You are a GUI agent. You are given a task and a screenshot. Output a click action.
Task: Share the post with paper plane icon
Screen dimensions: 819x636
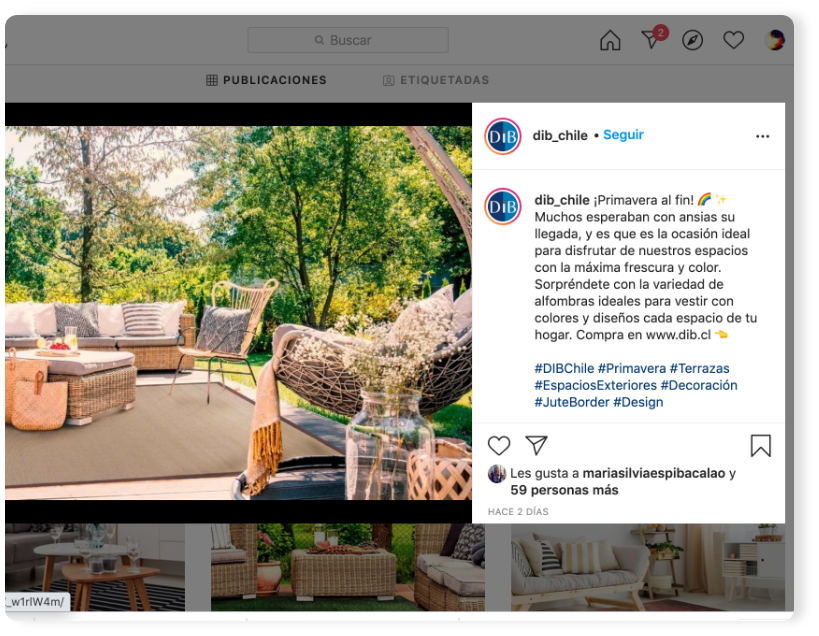point(536,445)
